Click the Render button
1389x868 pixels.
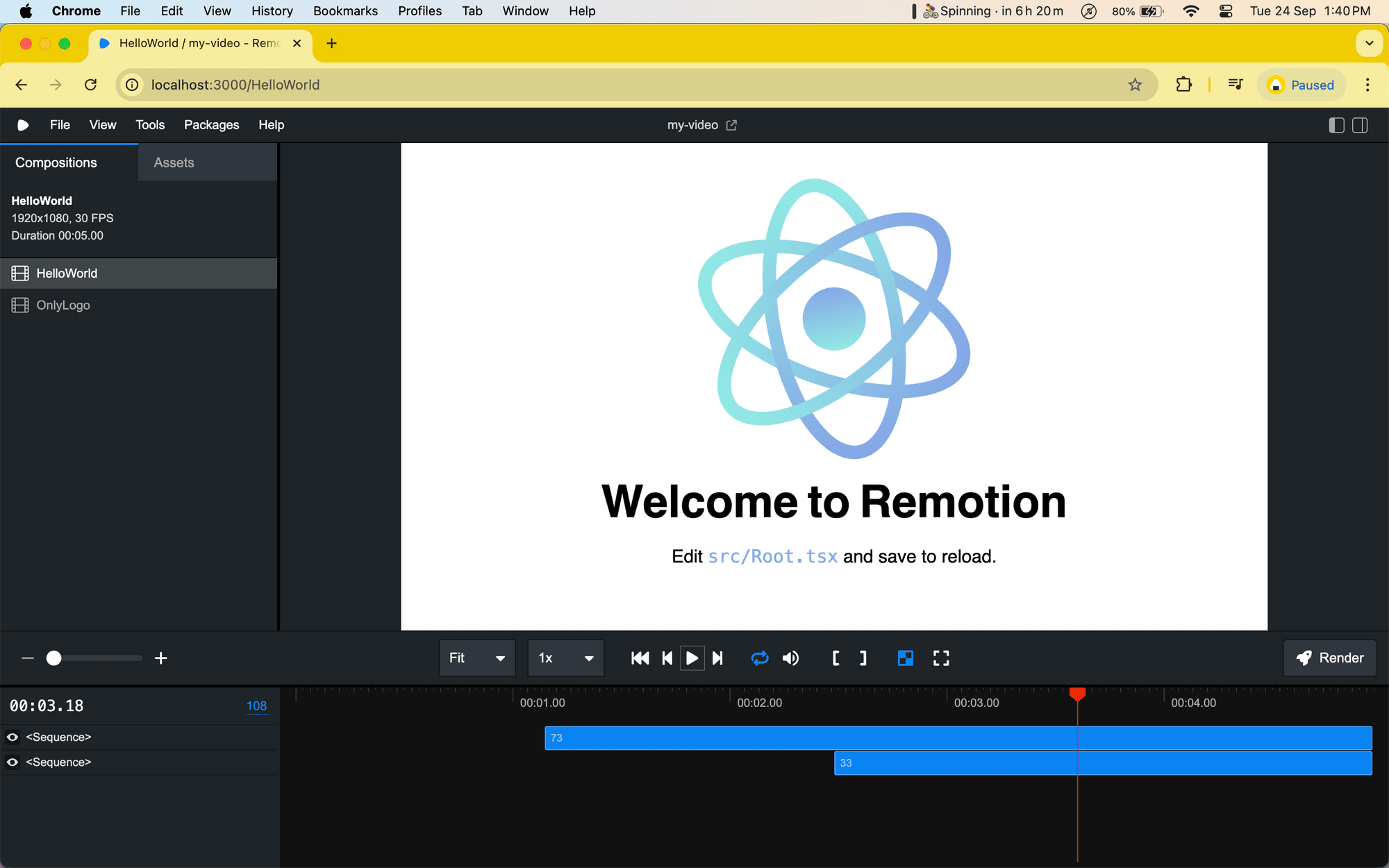[x=1329, y=658]
